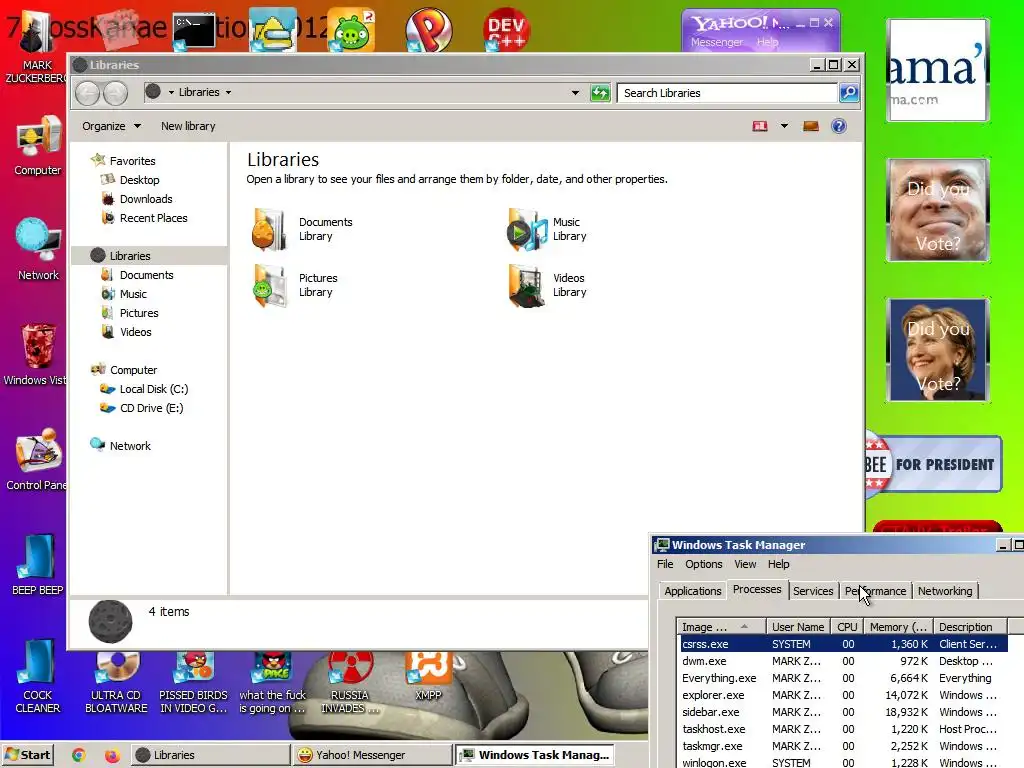Open the dropdown arrow after Libraries breadcrumb

(x=228, y=93)
